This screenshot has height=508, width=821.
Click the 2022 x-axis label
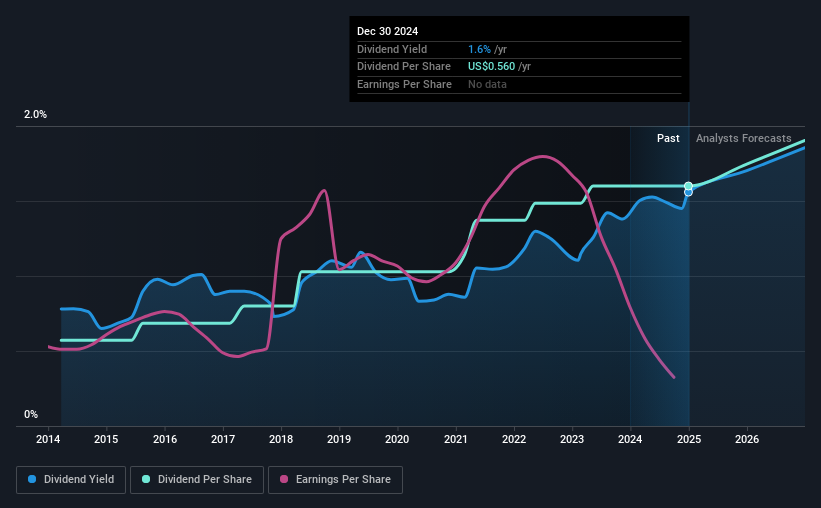[x=514, y=439]
